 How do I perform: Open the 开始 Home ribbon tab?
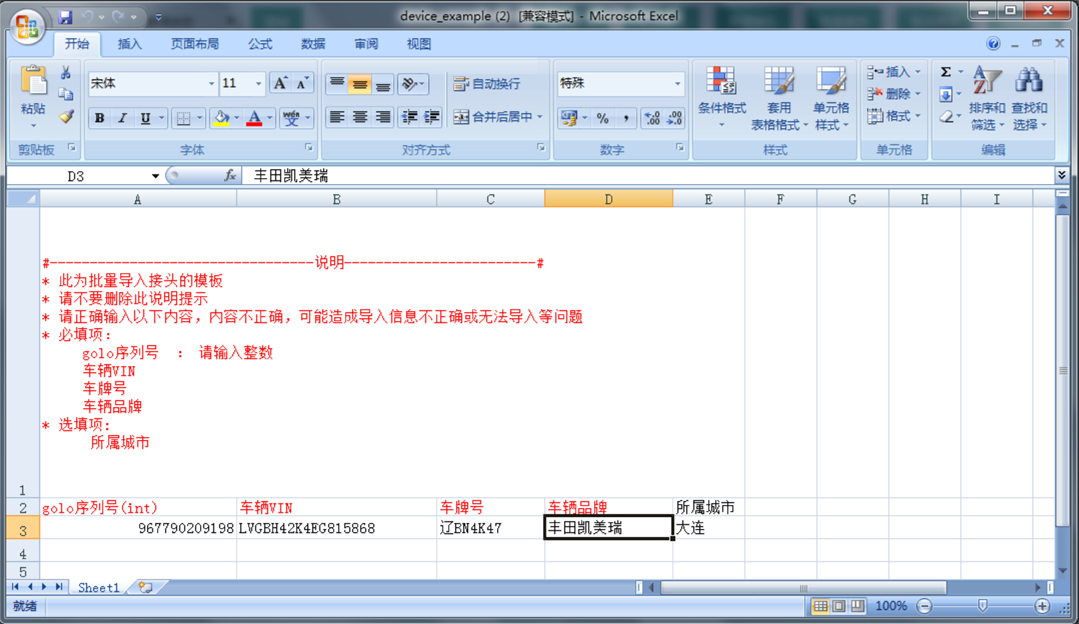coord(77,44)
